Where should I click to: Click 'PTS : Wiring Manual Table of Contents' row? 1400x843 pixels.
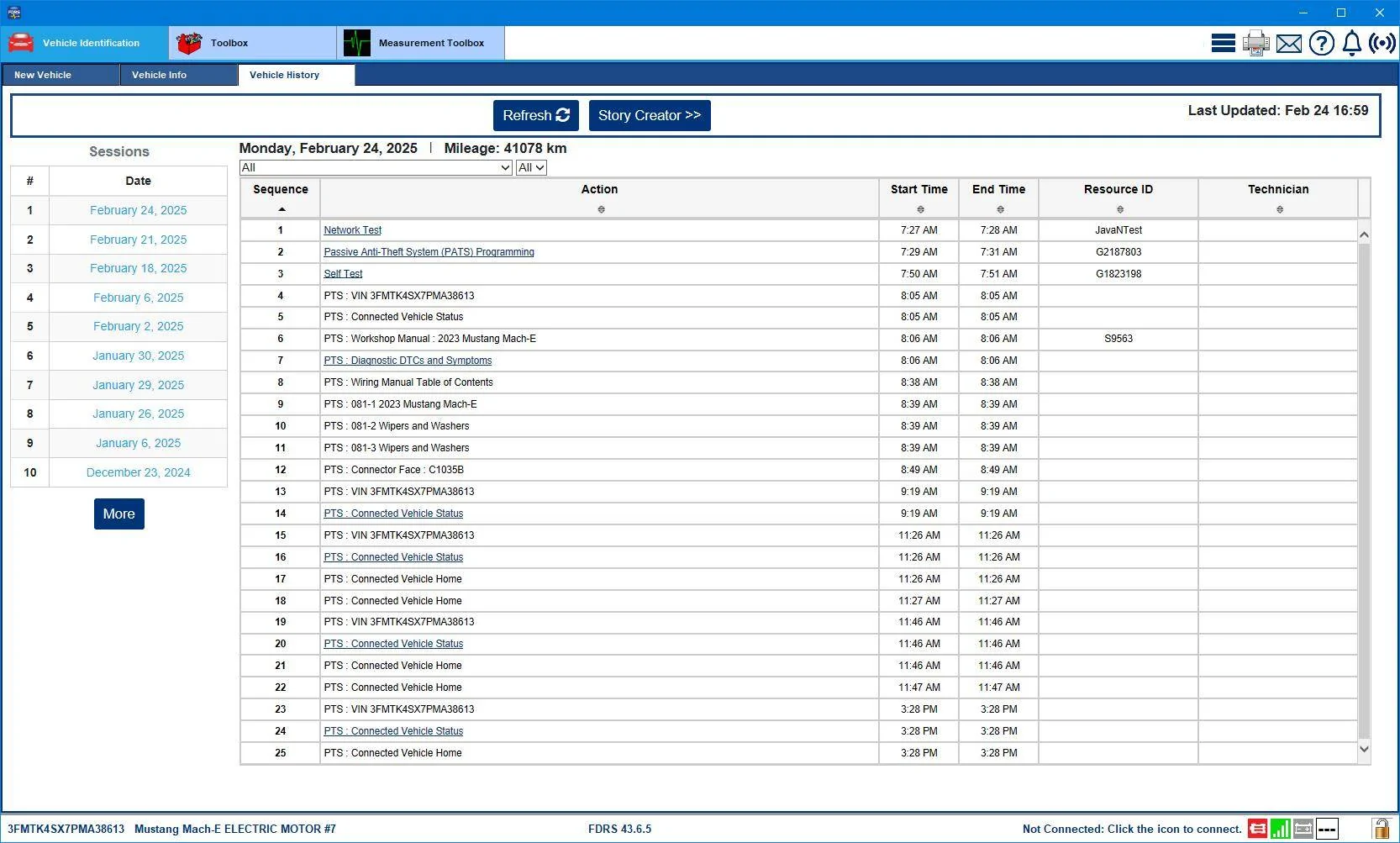click(x=798, y=382)
